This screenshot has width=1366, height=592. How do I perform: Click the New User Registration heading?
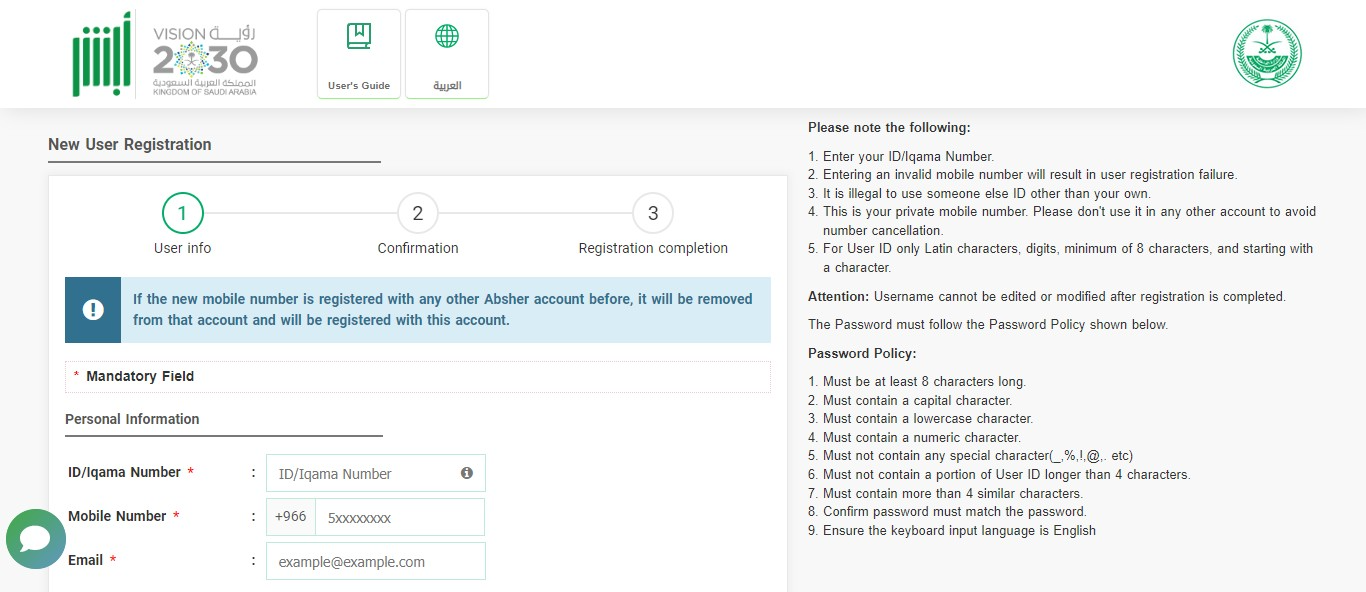click(130, 144)
